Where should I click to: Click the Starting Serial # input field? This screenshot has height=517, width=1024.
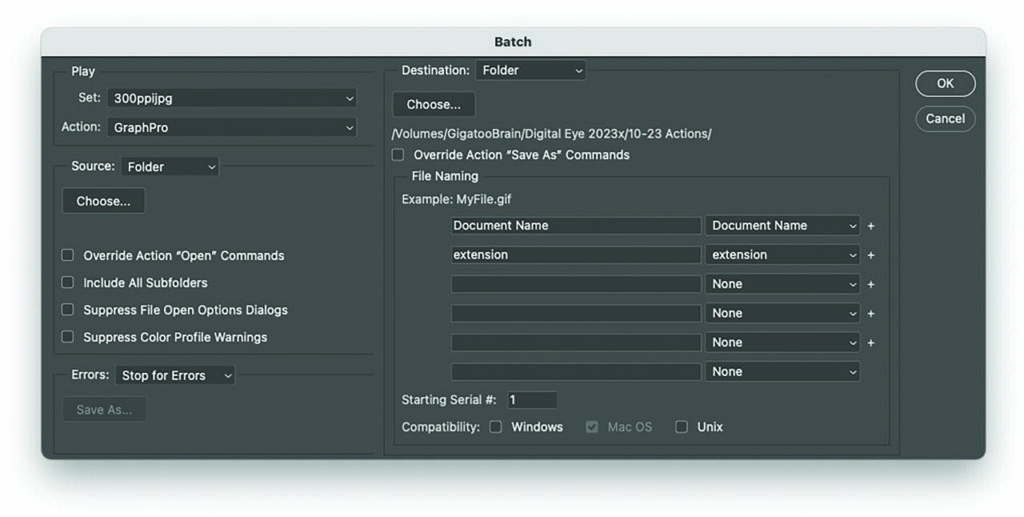[x=530, y=400]
